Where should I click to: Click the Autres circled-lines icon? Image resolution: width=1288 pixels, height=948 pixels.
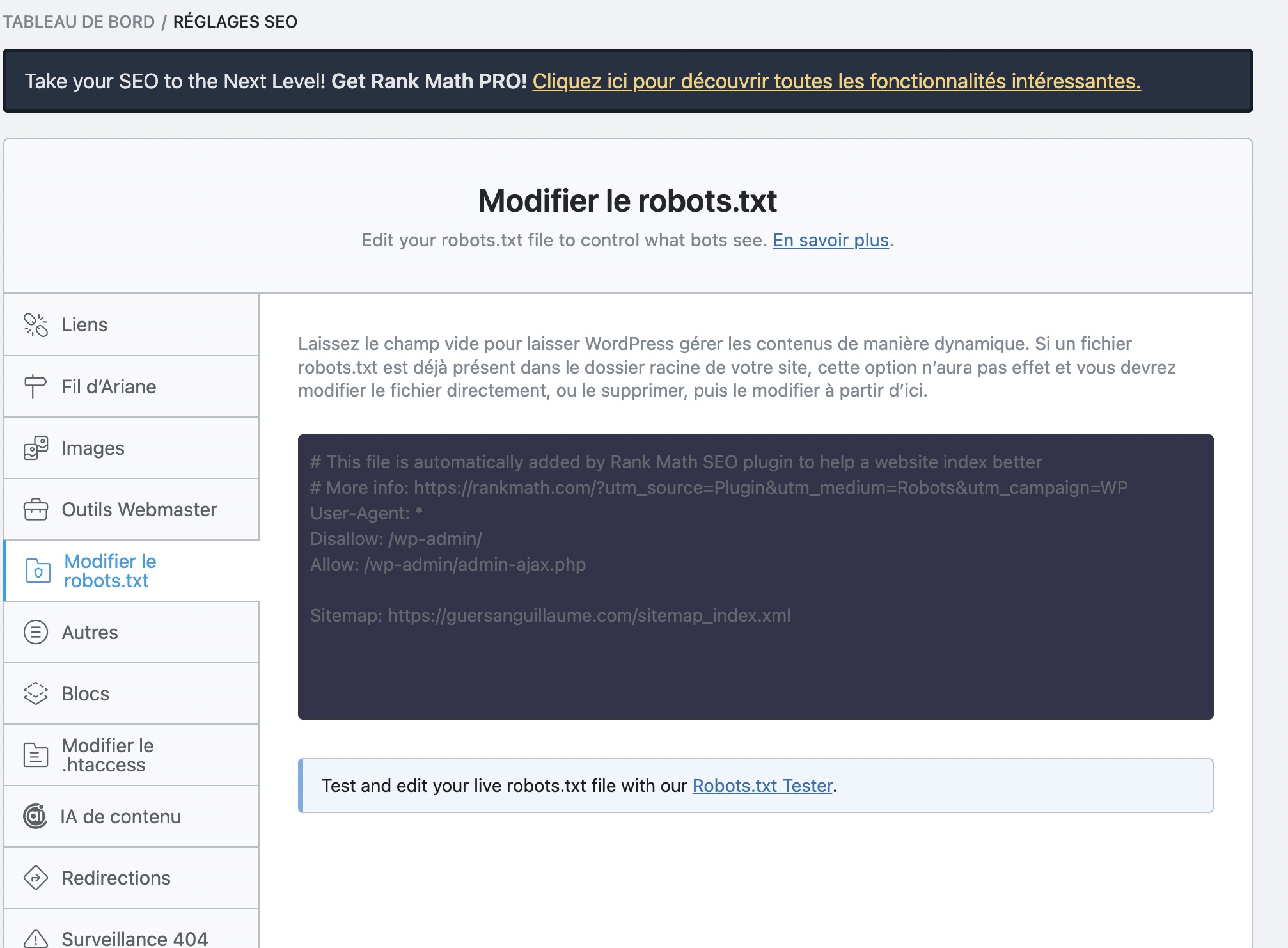pos(35,632)
